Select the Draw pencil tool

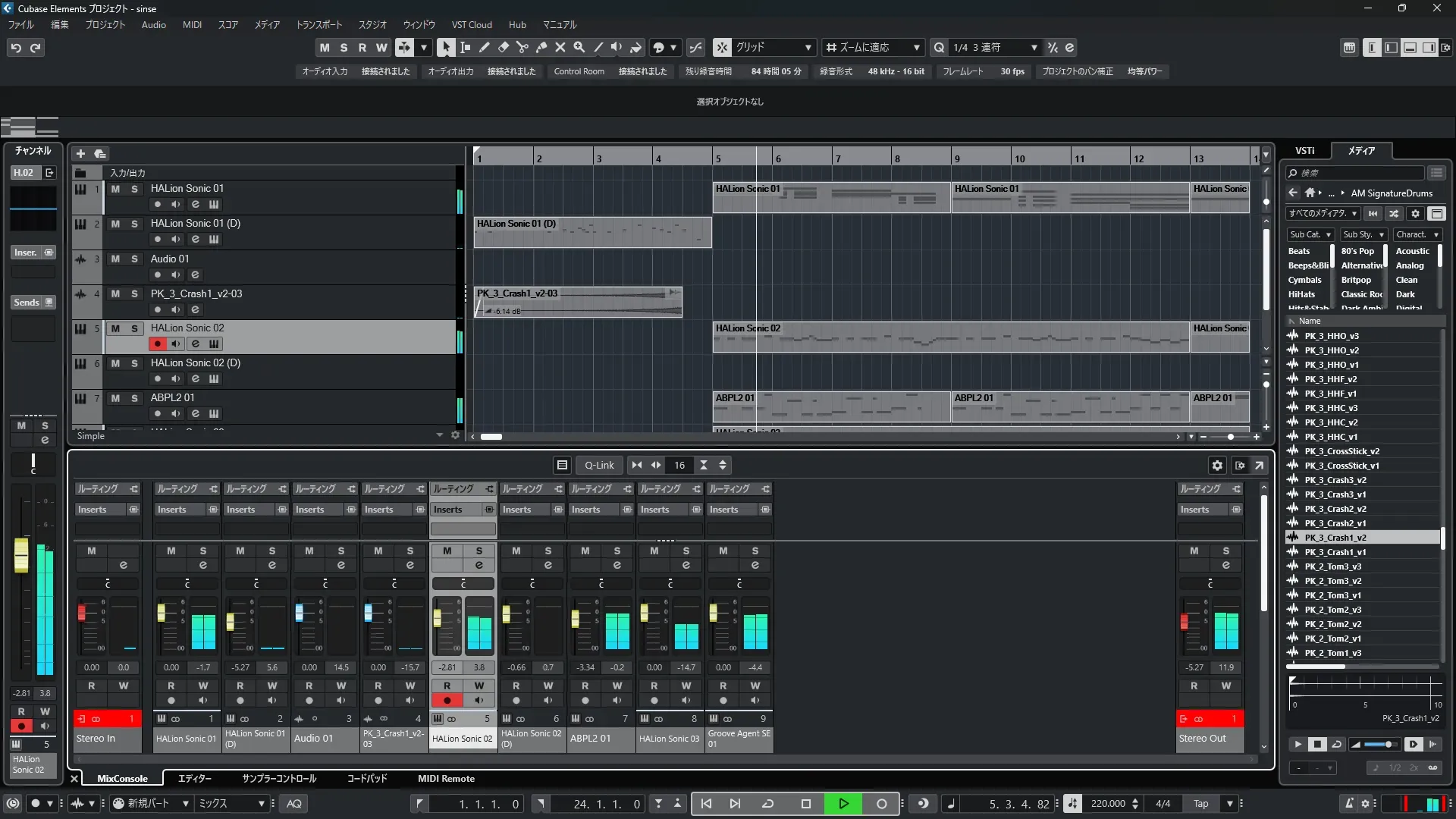point(484,47)
